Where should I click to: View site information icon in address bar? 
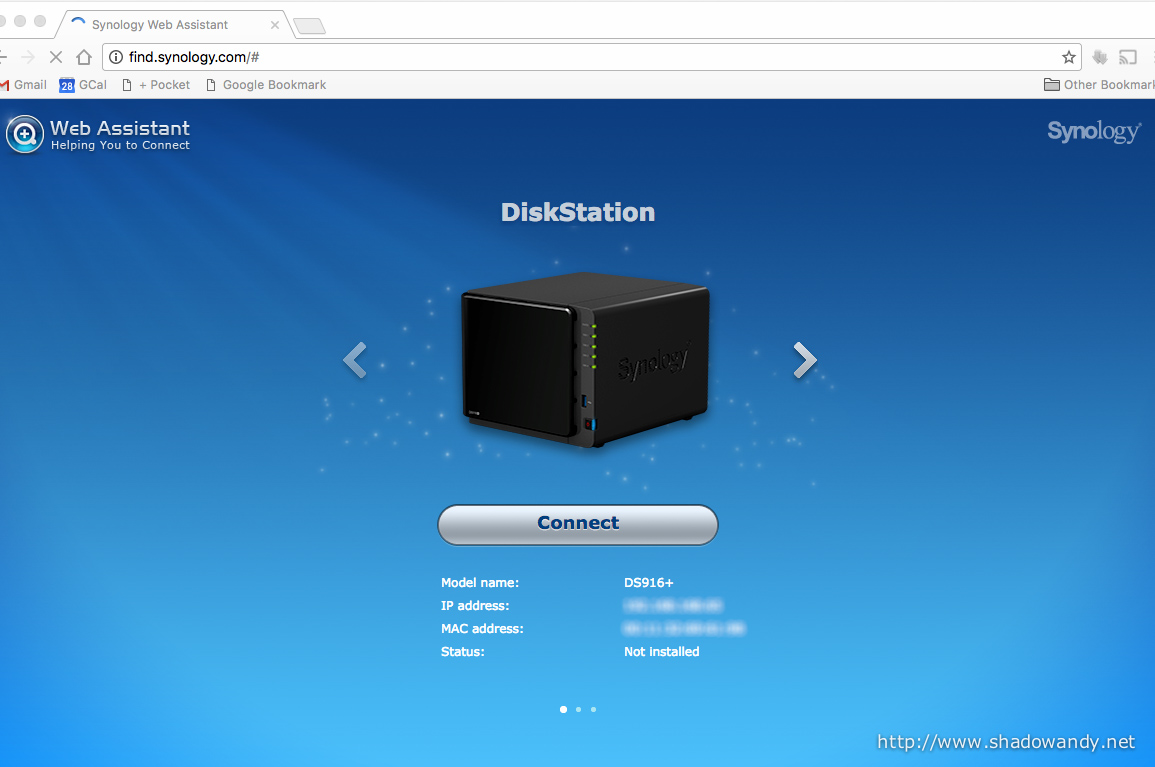(116, 57)
